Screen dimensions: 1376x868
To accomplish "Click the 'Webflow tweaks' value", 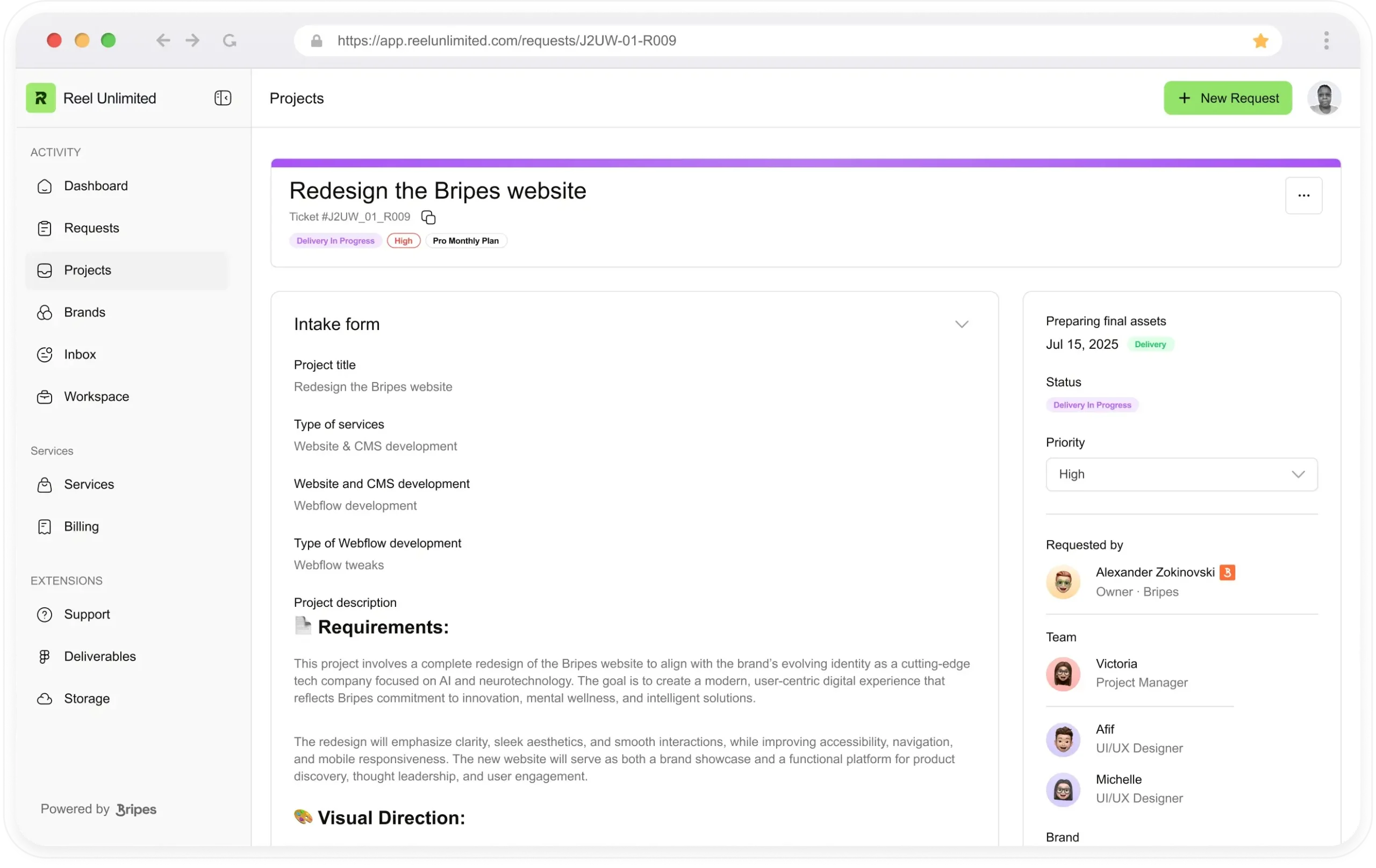I will pyautogui.click(x=339, y=566).
